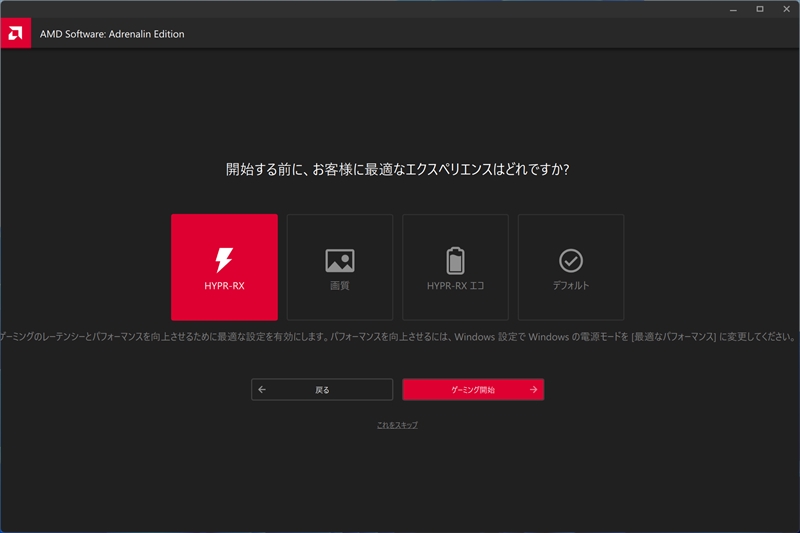Go back with the 戻る button text
Image resolution: width=800 pixels, height=533 pixels.
(x=322, y=390)
